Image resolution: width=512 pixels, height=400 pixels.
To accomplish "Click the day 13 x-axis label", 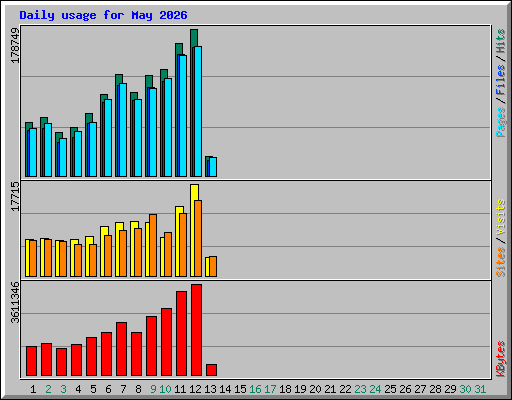I will click(x=210, y=389).
